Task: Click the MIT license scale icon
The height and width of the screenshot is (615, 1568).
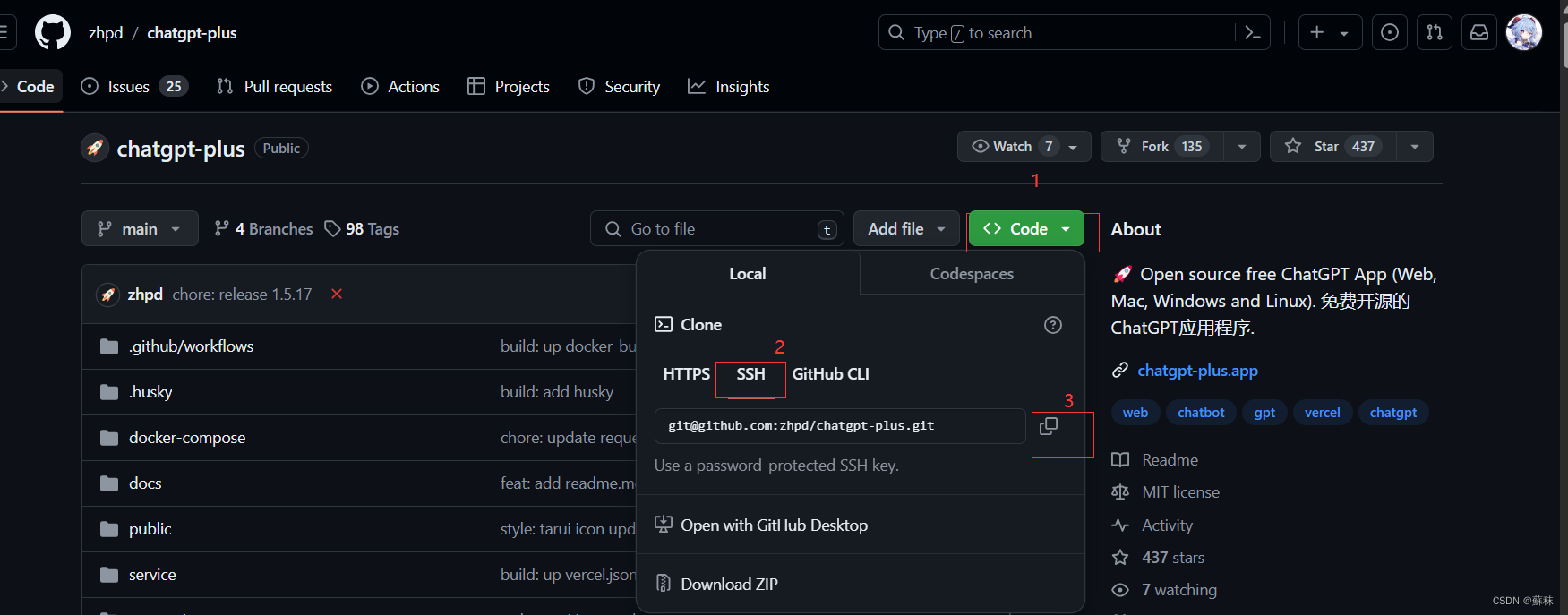Action: click(x=1120, y=492)
